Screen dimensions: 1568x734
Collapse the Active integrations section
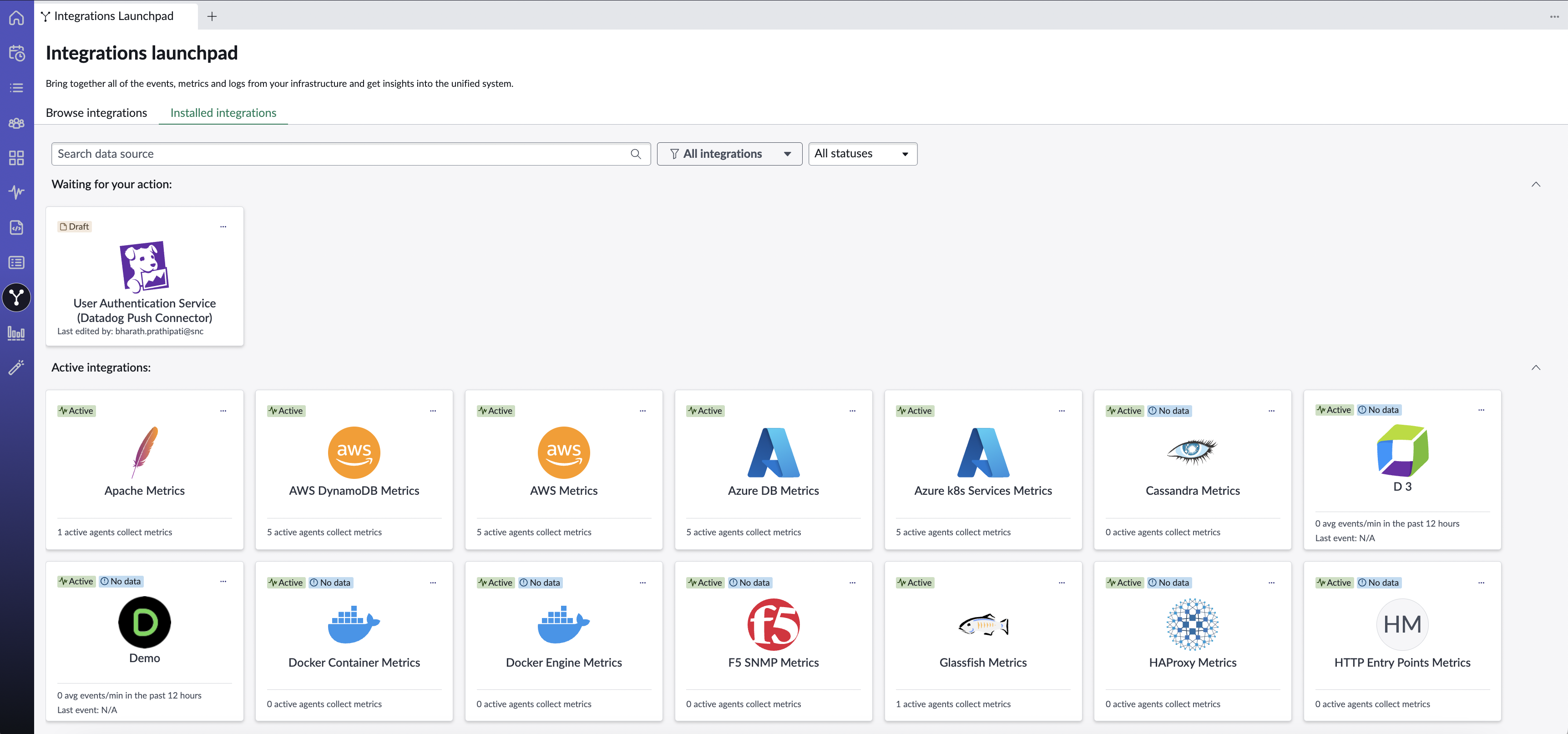[1535, 367]
